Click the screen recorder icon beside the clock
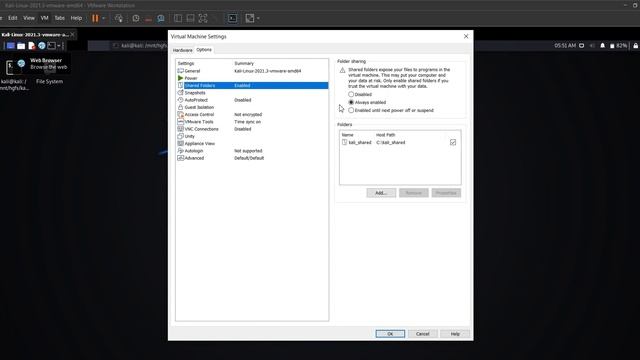Screen dimensions: 640x360 click(582, 46)
